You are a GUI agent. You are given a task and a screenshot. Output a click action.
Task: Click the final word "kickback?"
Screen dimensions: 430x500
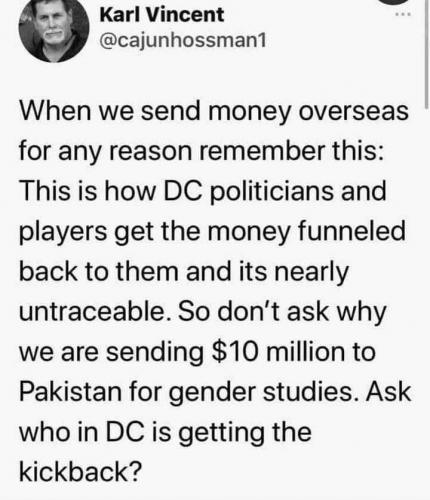(81, 472)
